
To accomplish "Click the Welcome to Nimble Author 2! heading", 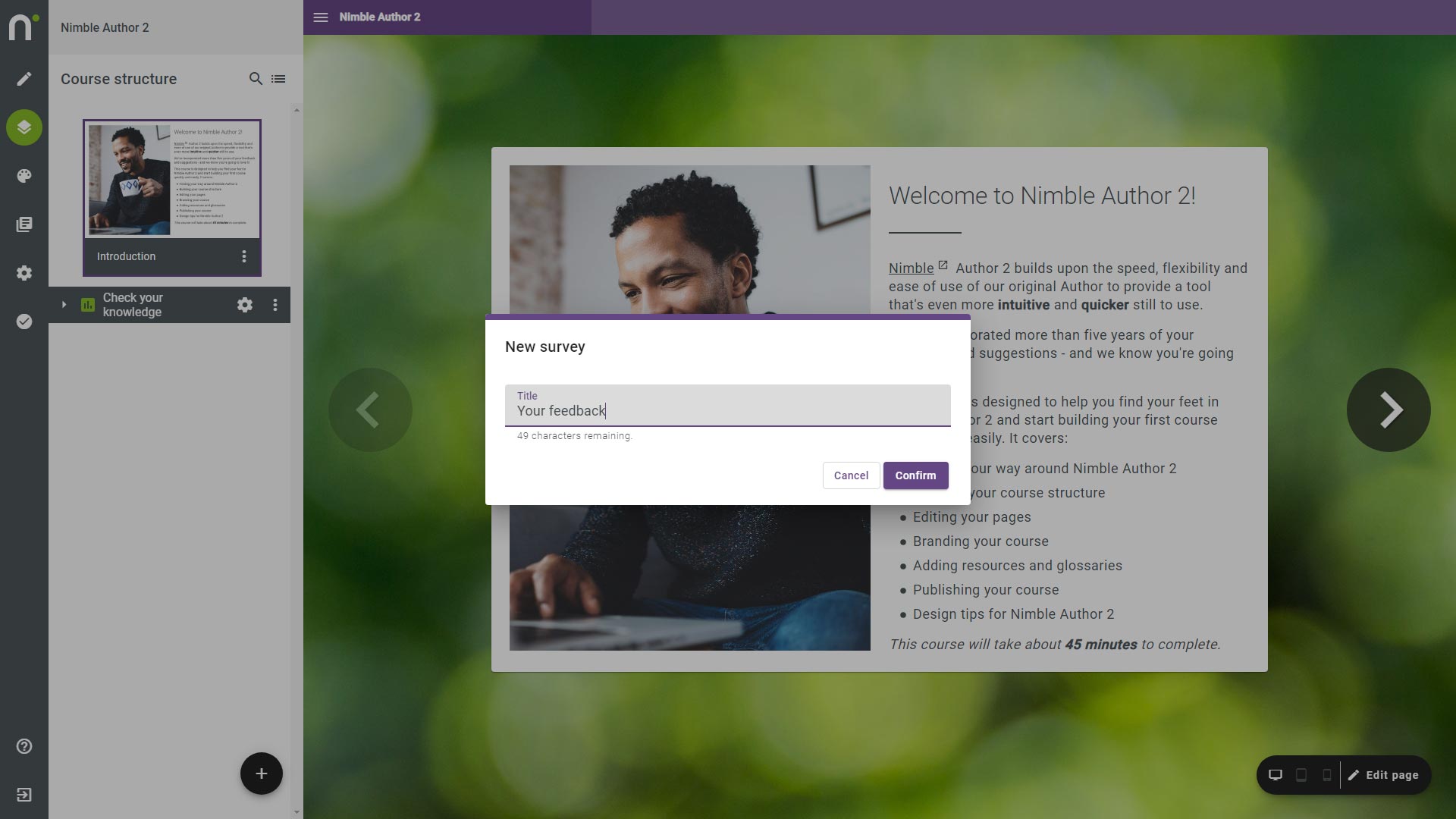I will click(x=1042, y=196).
